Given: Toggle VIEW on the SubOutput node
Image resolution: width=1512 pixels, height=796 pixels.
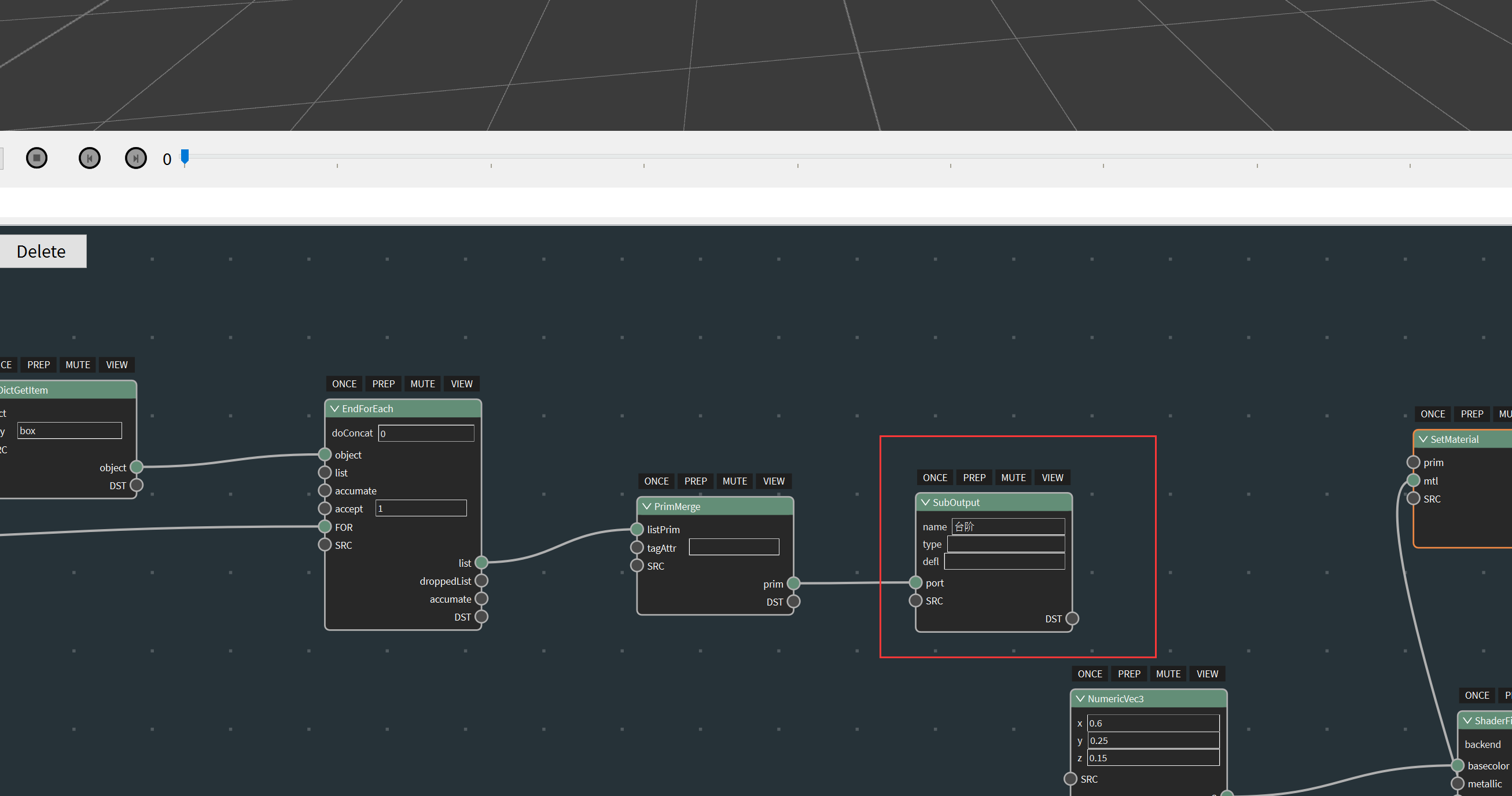Looking at the screenshot, I should pos(1053,478).
